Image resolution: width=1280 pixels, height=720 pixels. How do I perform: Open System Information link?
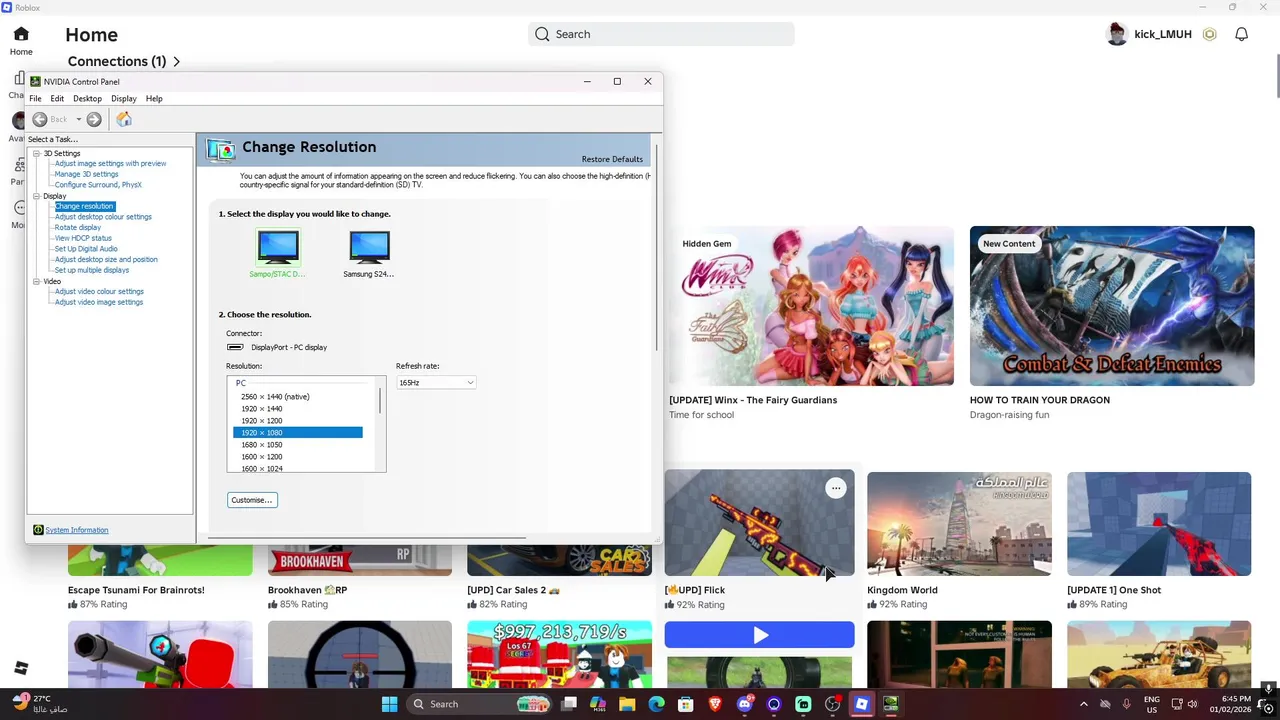76,530
